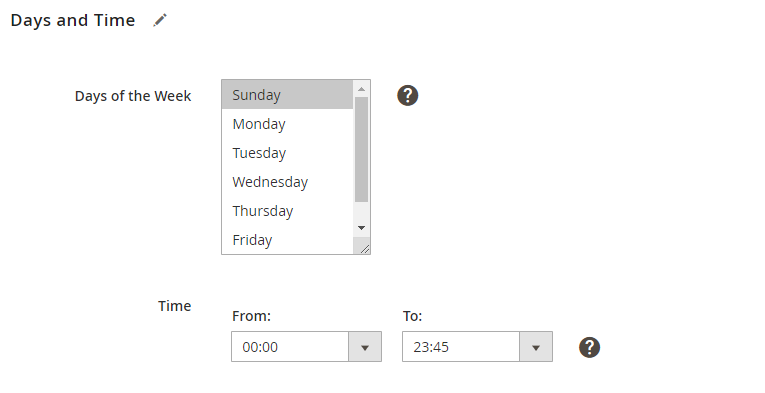Expand the From time dropdown arrow

[x=365, y=347]
